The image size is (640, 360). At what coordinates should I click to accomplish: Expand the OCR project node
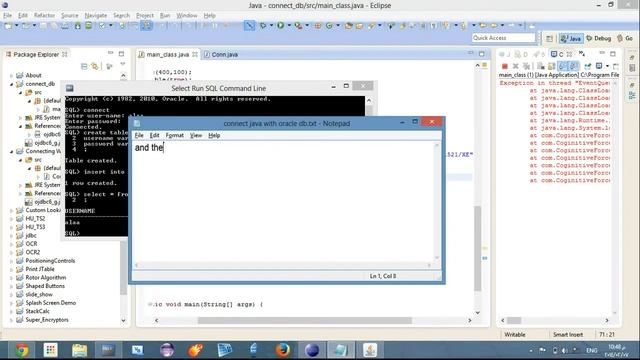pos(11,244)
